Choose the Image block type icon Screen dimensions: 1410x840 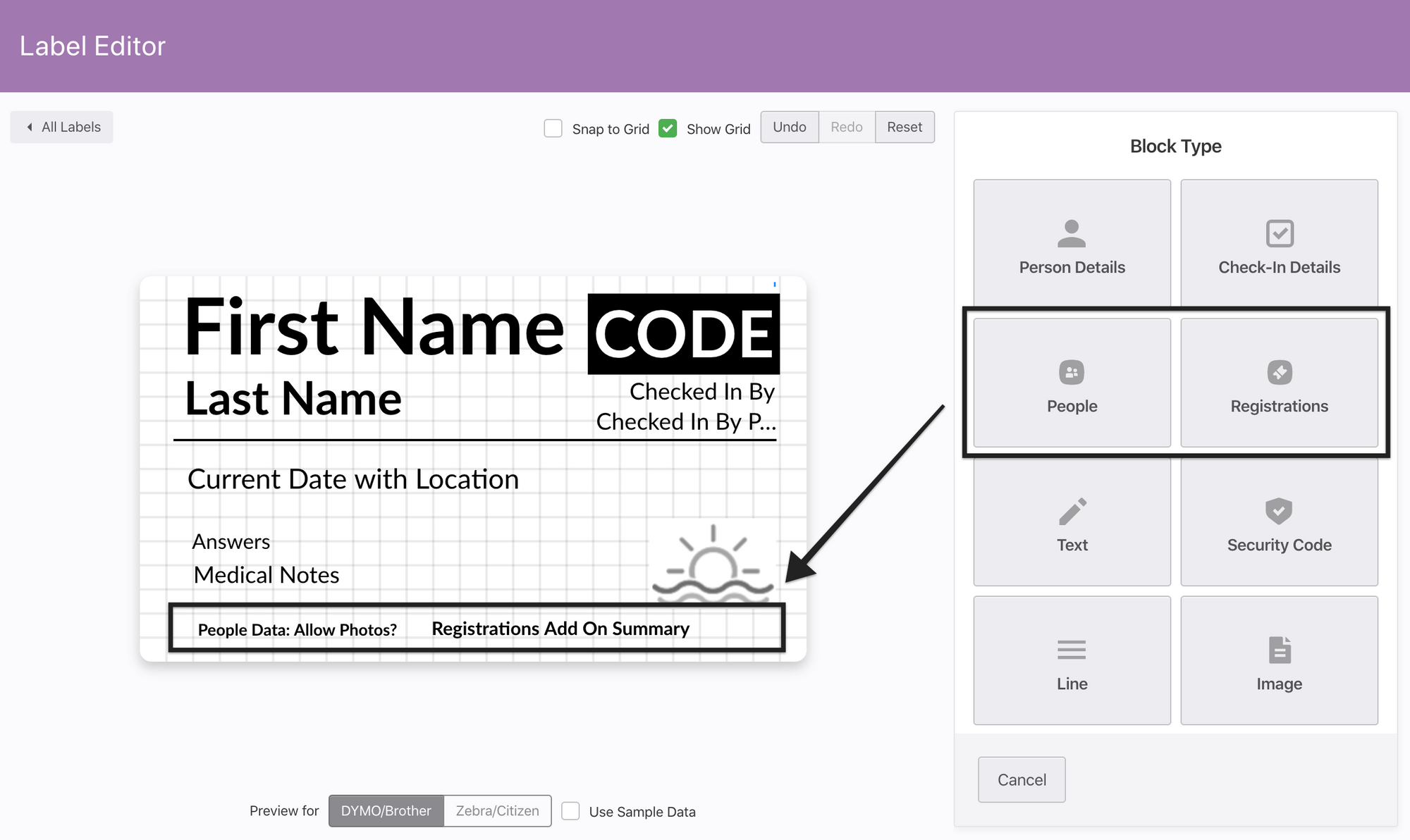(1279, 650)
